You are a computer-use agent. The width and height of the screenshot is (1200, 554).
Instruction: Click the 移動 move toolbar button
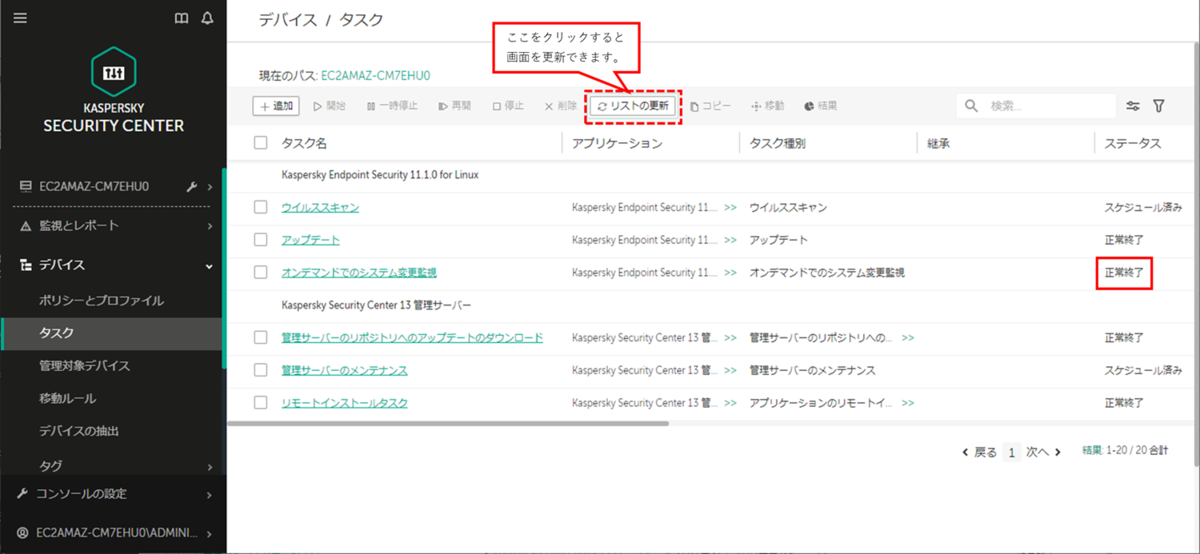(767, 105)
